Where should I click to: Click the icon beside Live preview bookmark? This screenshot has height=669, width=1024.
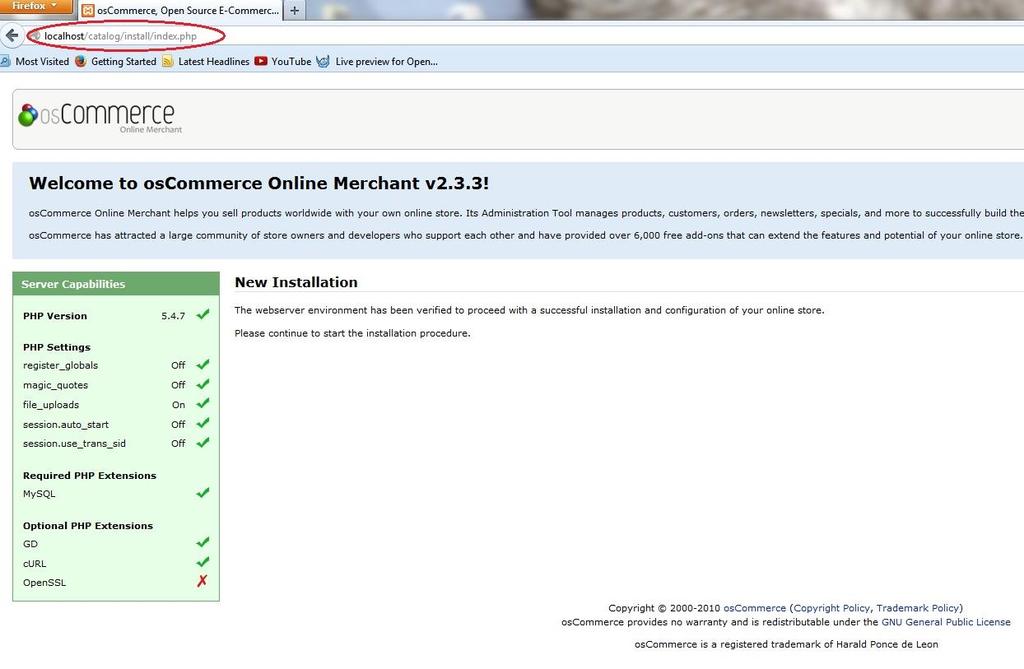click(x=323, y=61)
